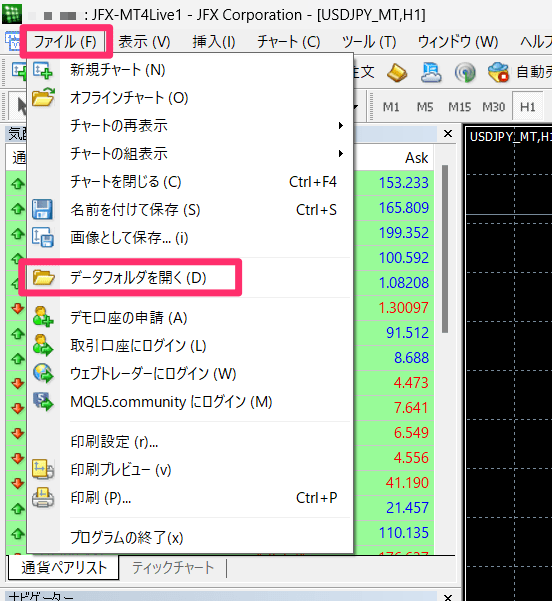Screen dimensions: 552x601
Task: Click the web trader globe icon
Action: click(x=43, y=373)
